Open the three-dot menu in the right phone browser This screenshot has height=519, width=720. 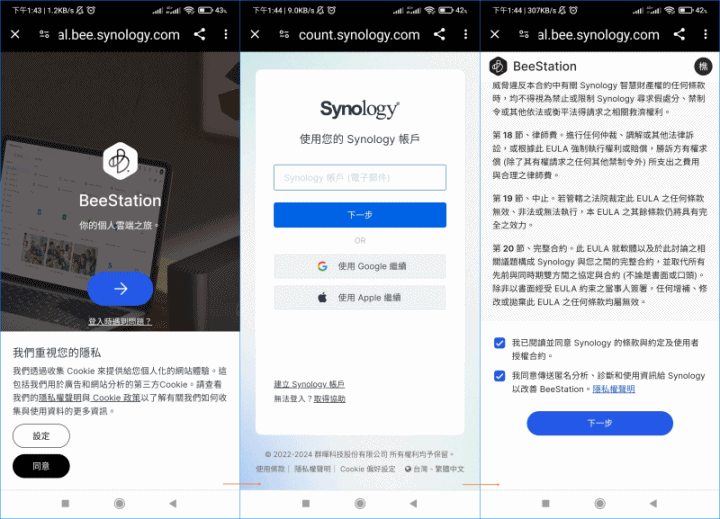706,34
